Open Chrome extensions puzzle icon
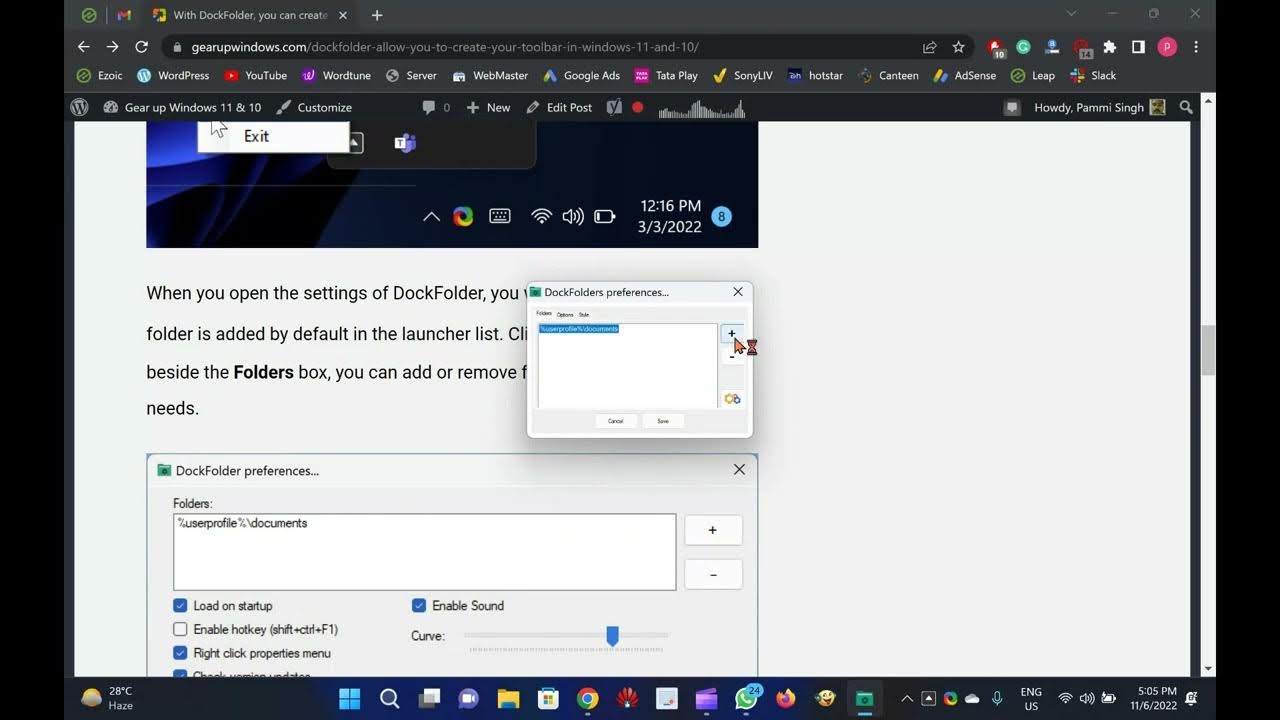Screen dimensions: 1280x720 point(1110,47)
